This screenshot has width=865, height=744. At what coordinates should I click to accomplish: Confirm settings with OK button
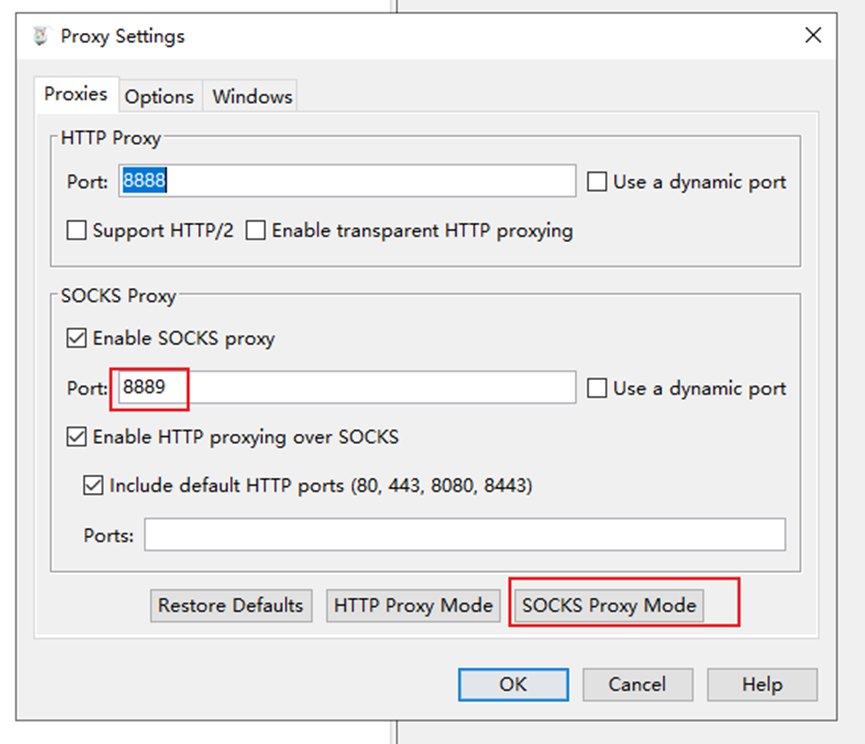tap(513, 685)
